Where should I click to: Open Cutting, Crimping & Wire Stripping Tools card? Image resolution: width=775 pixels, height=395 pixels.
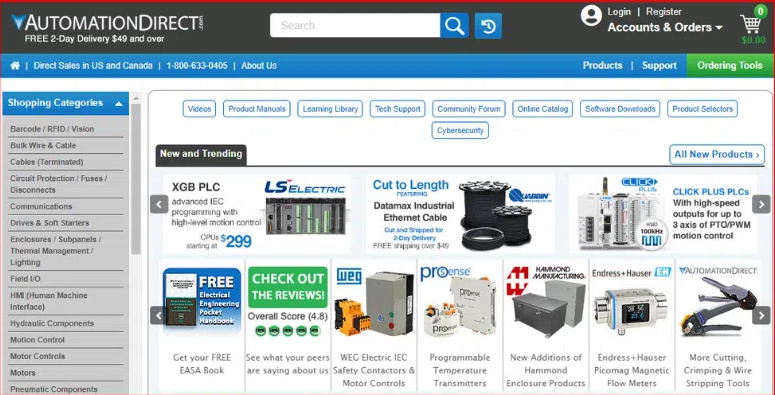[718, 325]
